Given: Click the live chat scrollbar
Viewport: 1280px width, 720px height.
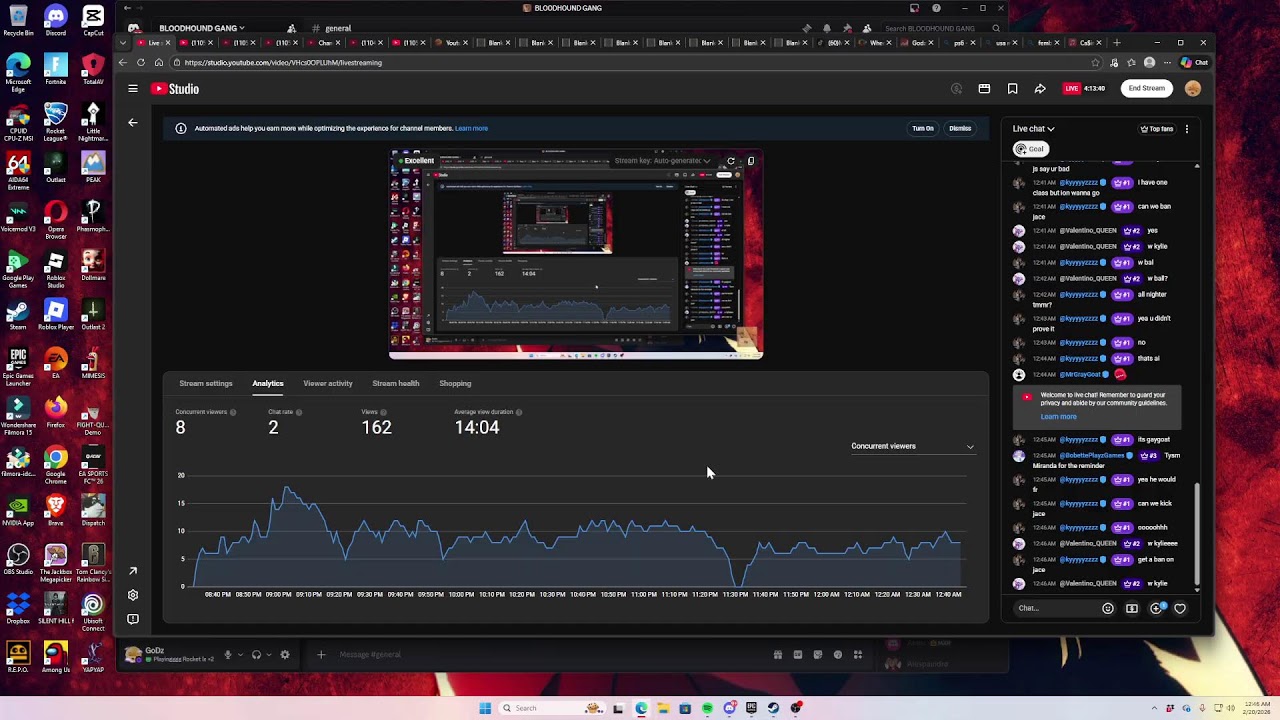Looking at the screenshot, I should (x=1197, y=535).
